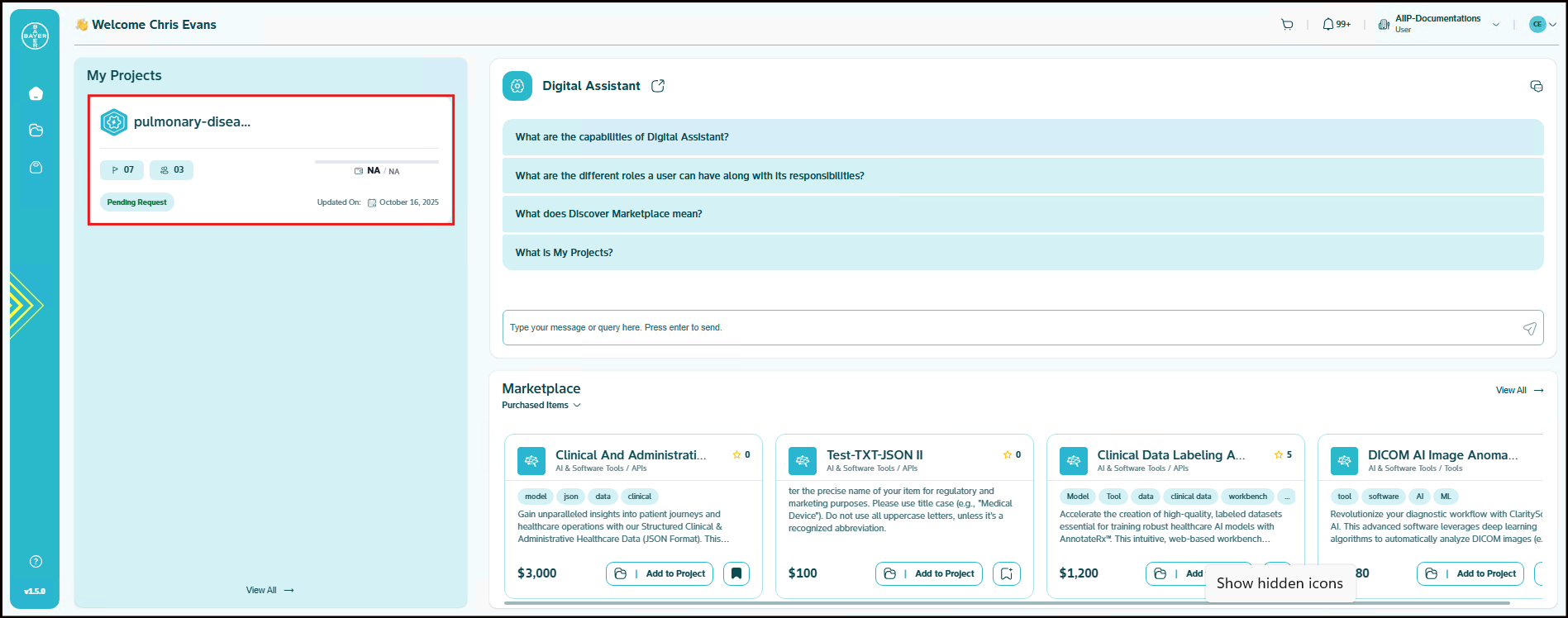Open the projects folder icon in sidebar

click(36, 131)
